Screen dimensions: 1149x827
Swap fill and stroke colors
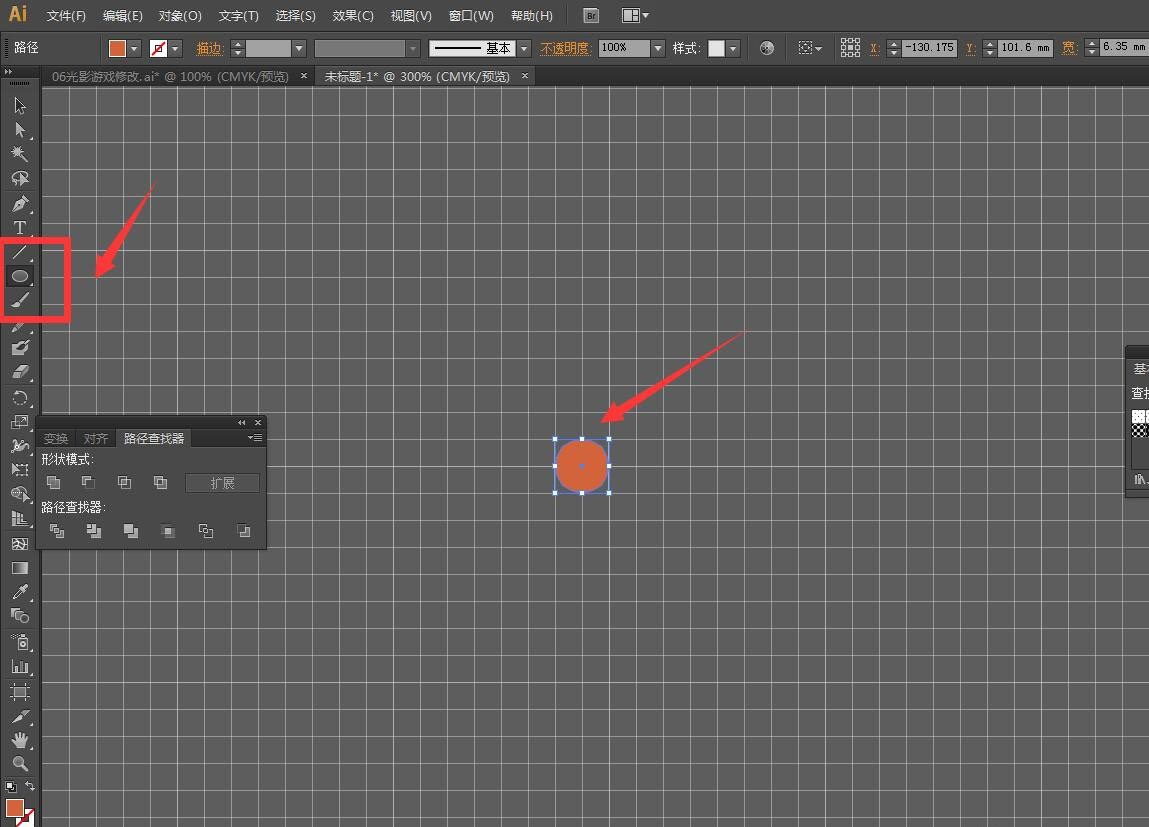[x=29, y=786]
